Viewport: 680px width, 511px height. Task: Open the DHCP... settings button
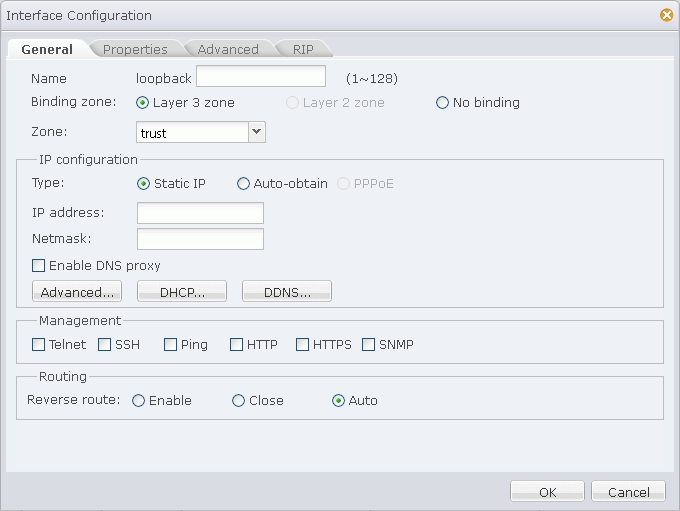182,291
